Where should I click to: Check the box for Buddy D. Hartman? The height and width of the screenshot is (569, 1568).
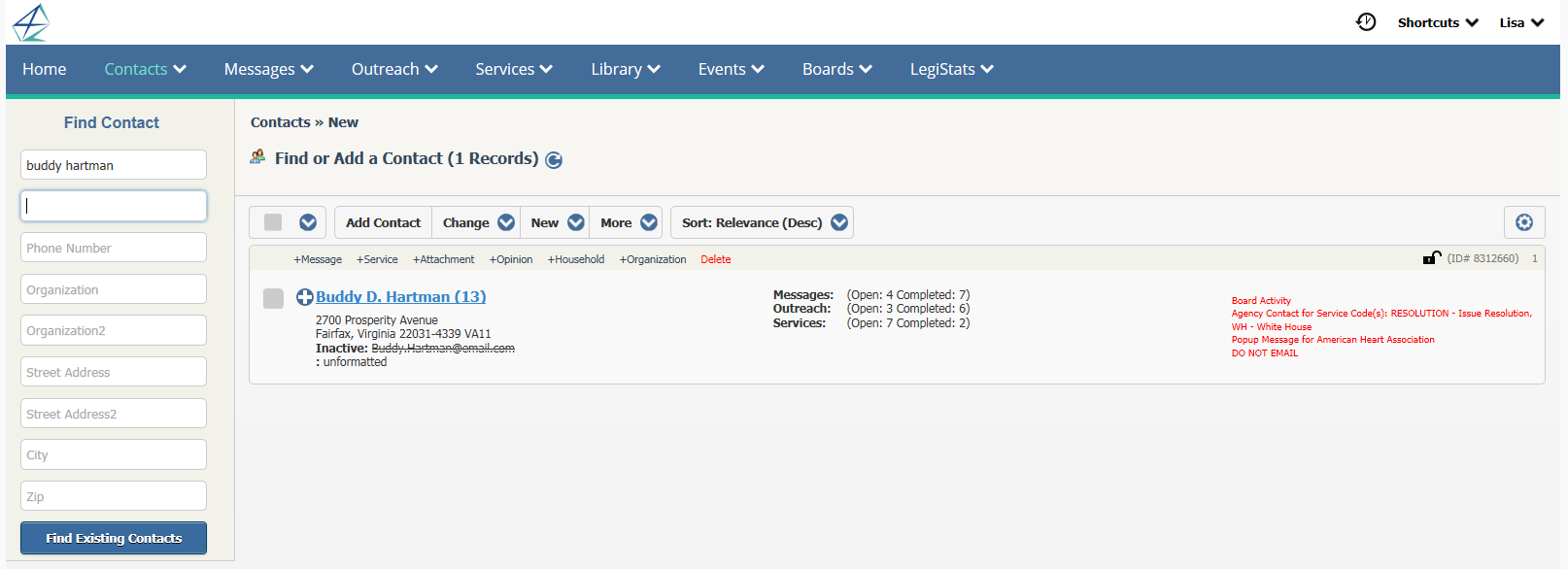[274, 298]
